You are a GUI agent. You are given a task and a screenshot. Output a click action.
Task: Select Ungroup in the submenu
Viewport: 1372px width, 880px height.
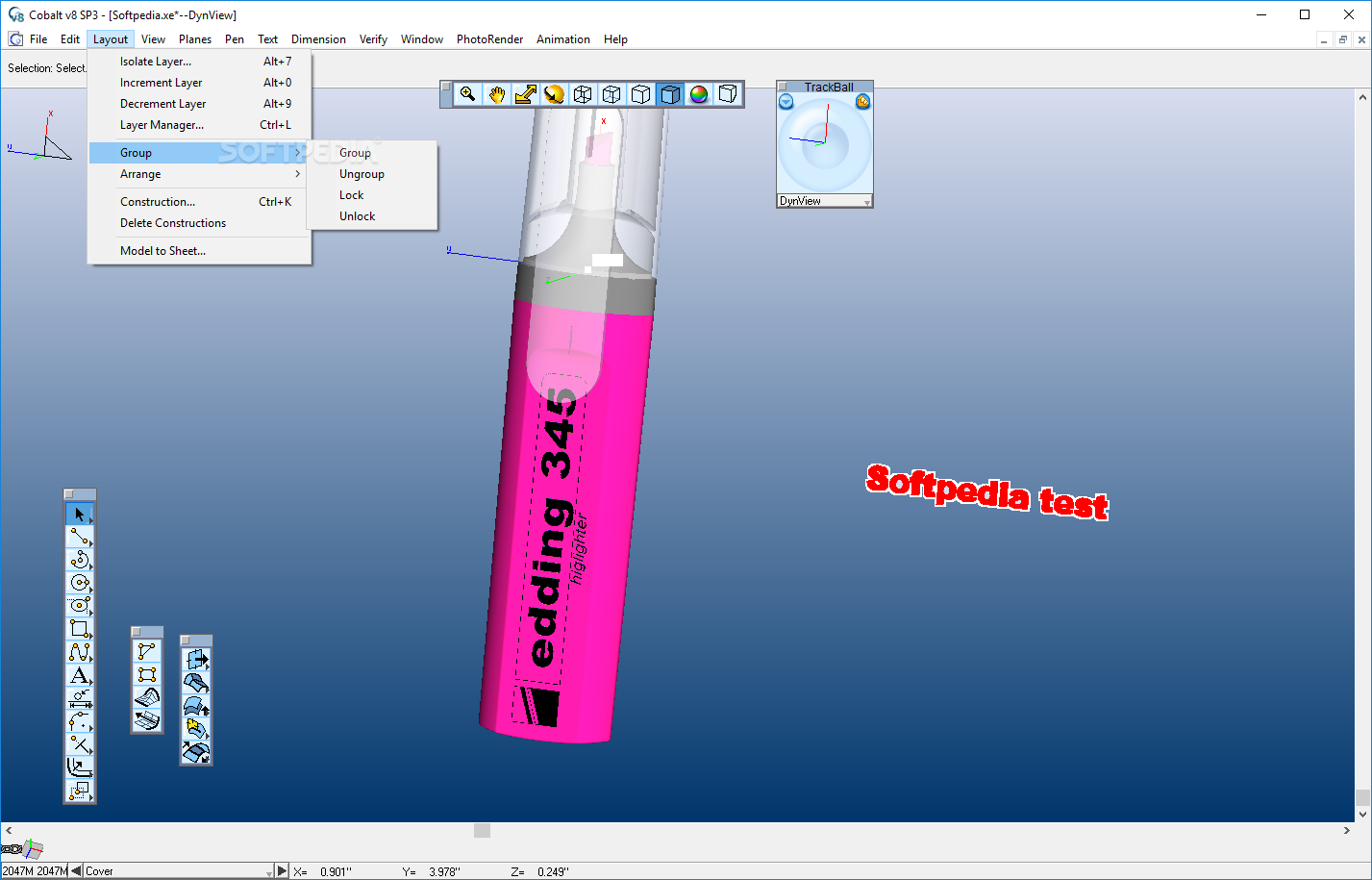click(372, 174)
